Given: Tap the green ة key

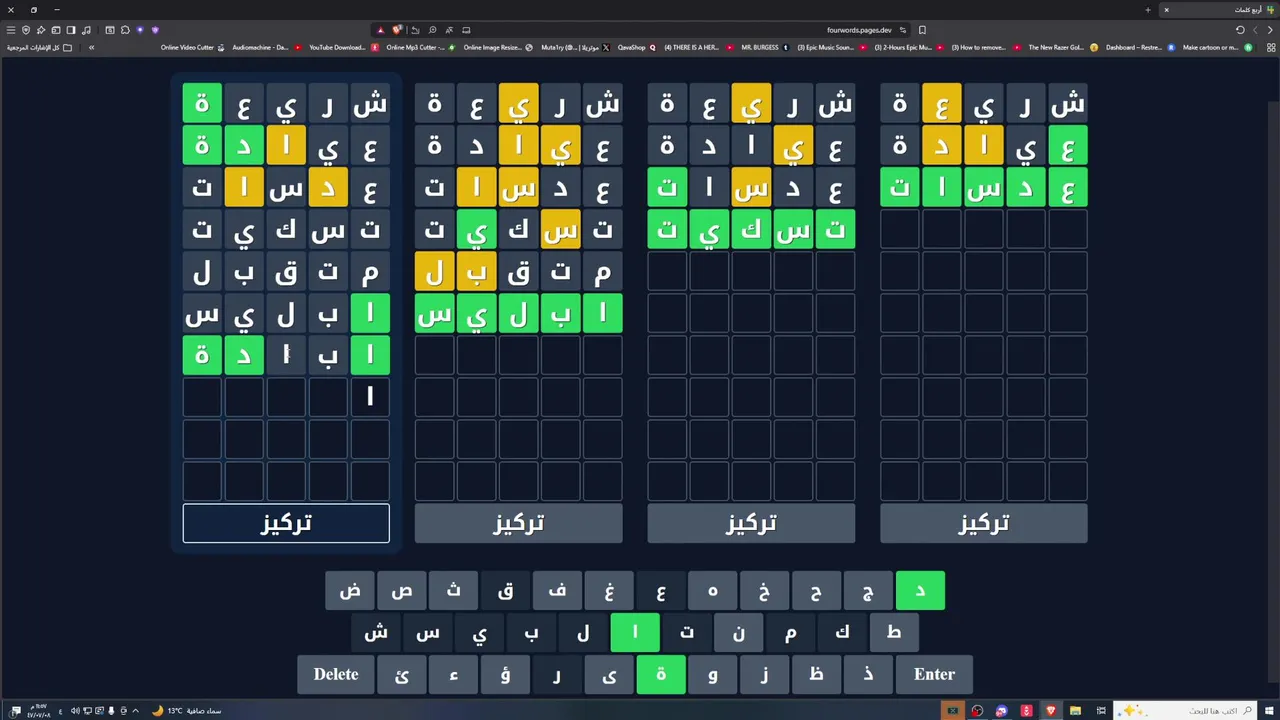Looking at the screenshot, I should click(660, 674).
